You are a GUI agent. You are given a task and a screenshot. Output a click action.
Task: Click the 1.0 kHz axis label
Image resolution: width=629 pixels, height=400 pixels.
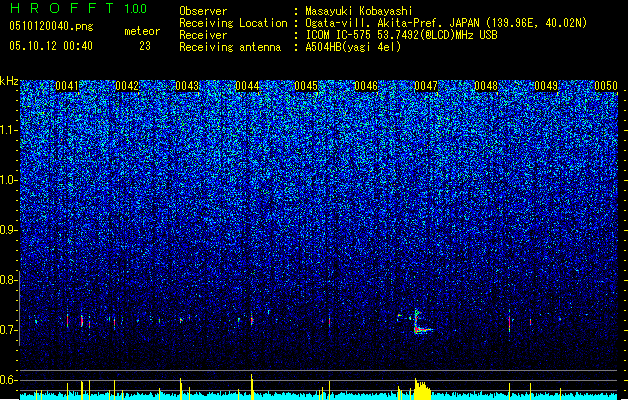coord(9,180)
